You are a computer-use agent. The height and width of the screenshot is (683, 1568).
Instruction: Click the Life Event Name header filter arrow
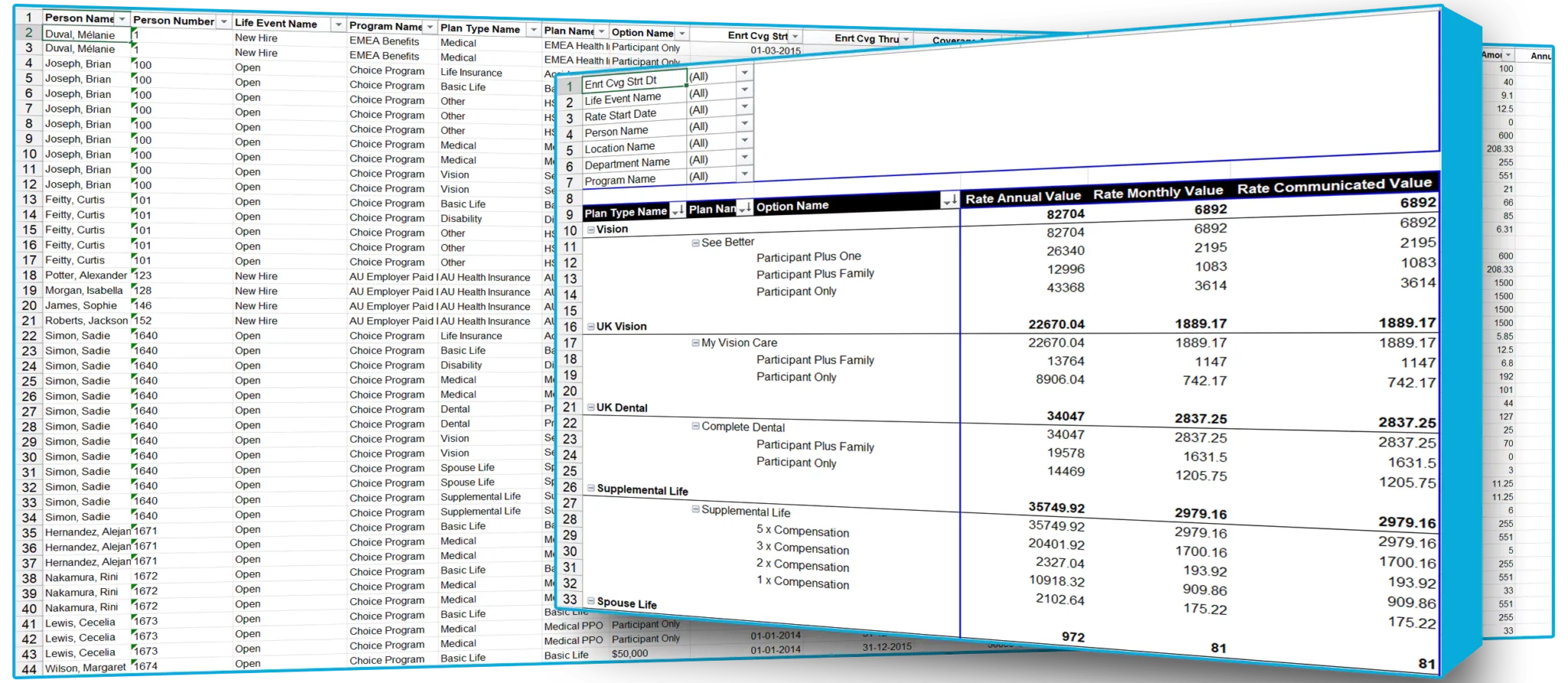click(338, 25)
